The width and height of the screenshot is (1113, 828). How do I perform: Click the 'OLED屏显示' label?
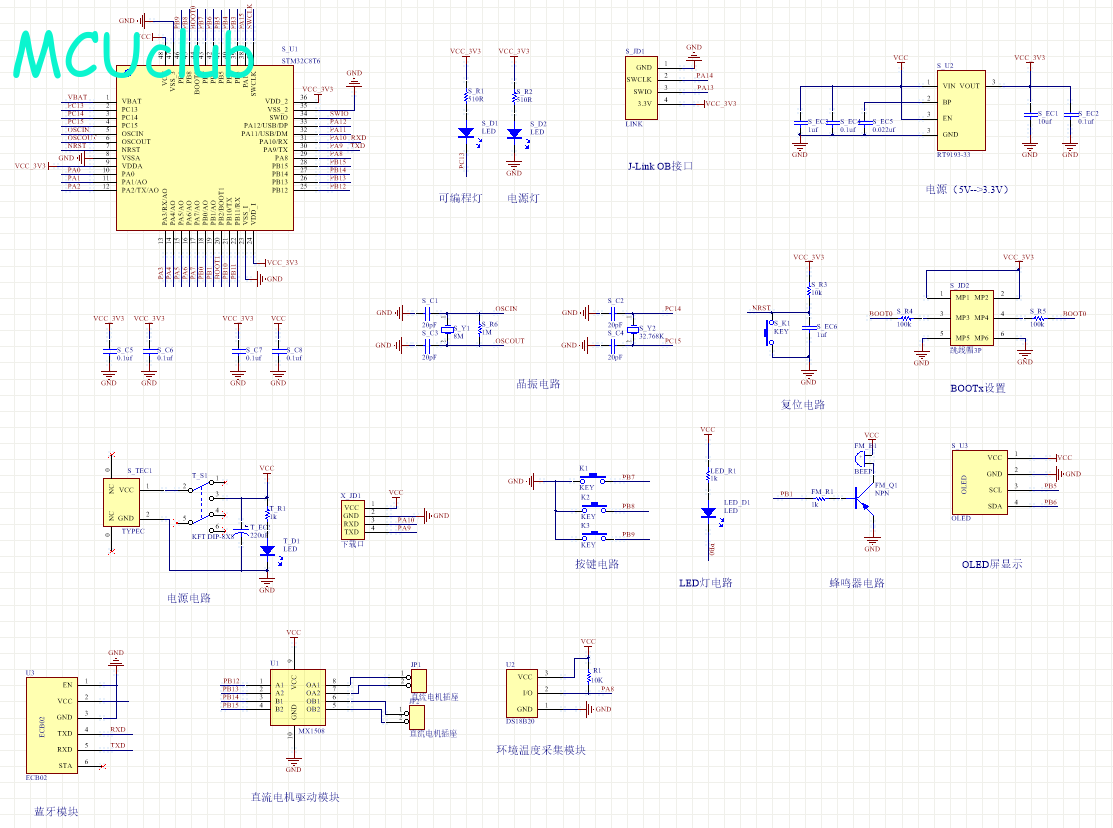click(x=992, y=565)
